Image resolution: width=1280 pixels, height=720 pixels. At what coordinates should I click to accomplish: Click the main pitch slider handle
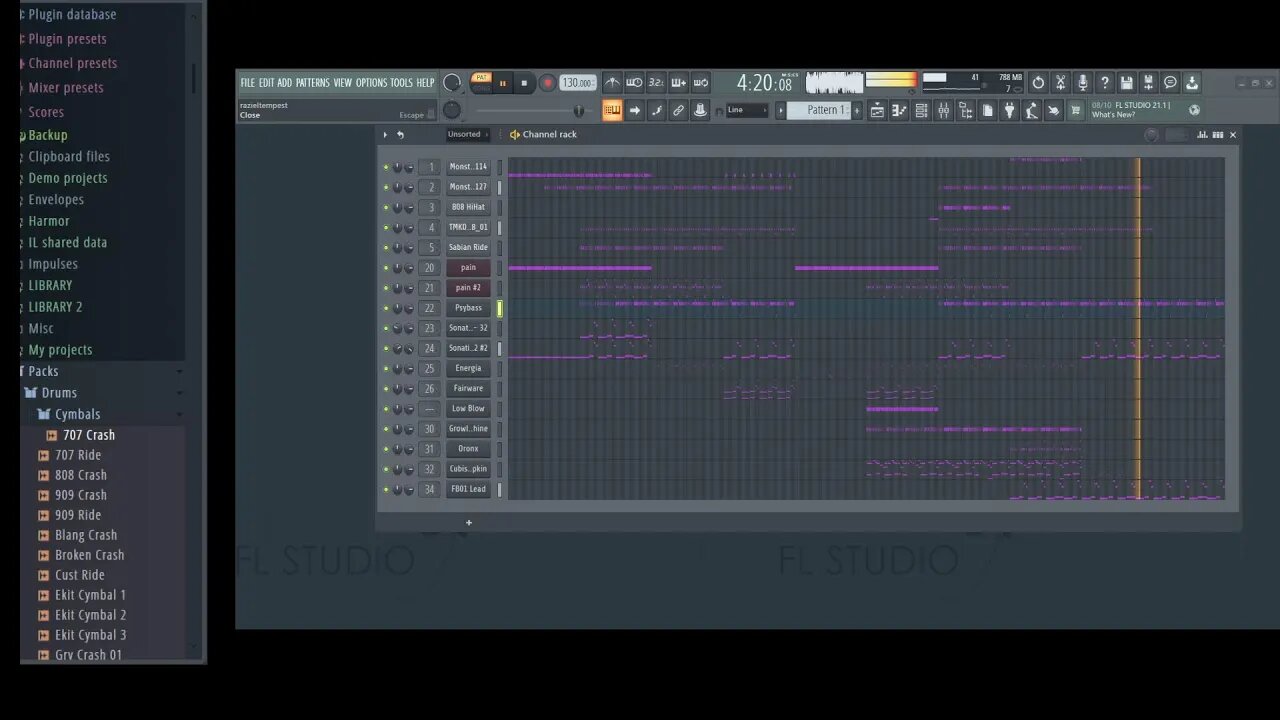[x=578, y=110]
